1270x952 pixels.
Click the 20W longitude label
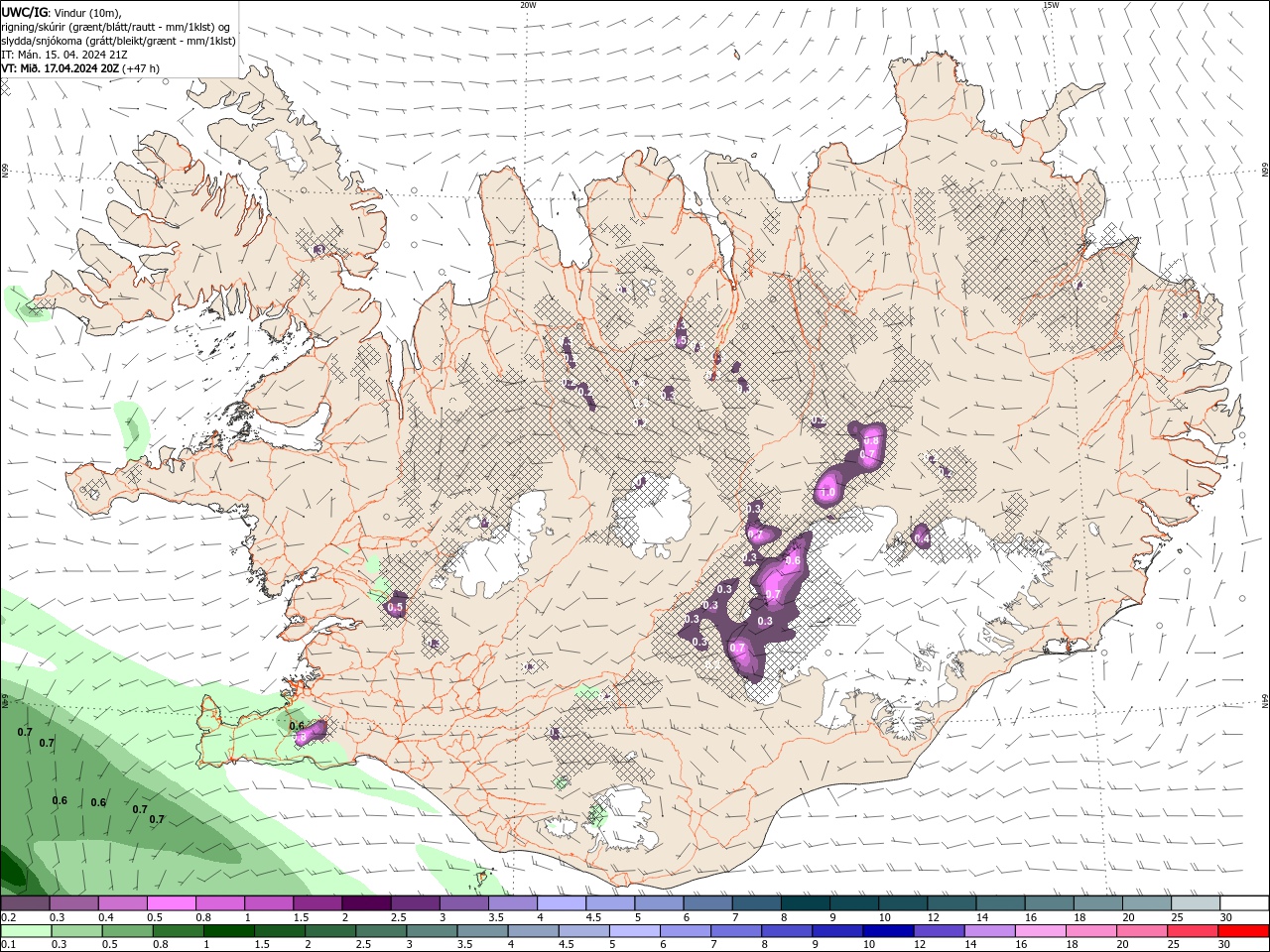pyautogui.click(x=528, y=5)
